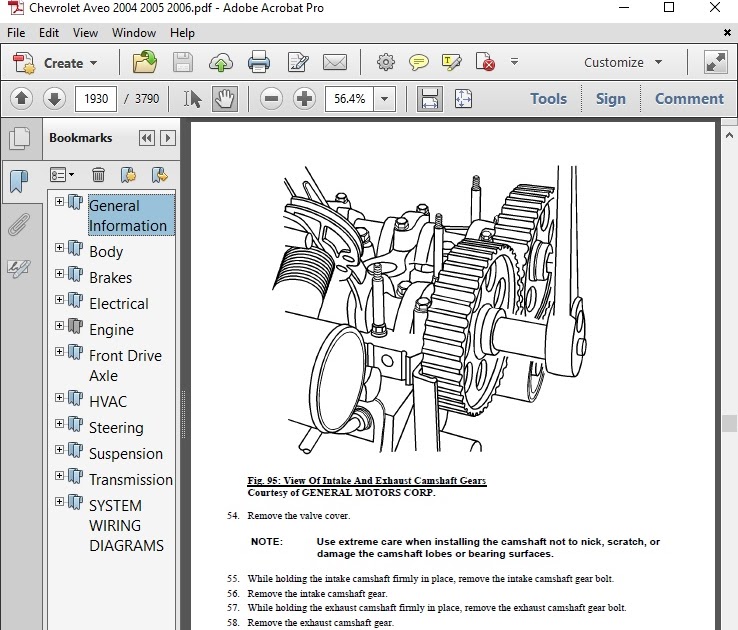Toggle fit one full page mode
This screenshot has width=738, height=630.
click(x=463, y=99)
